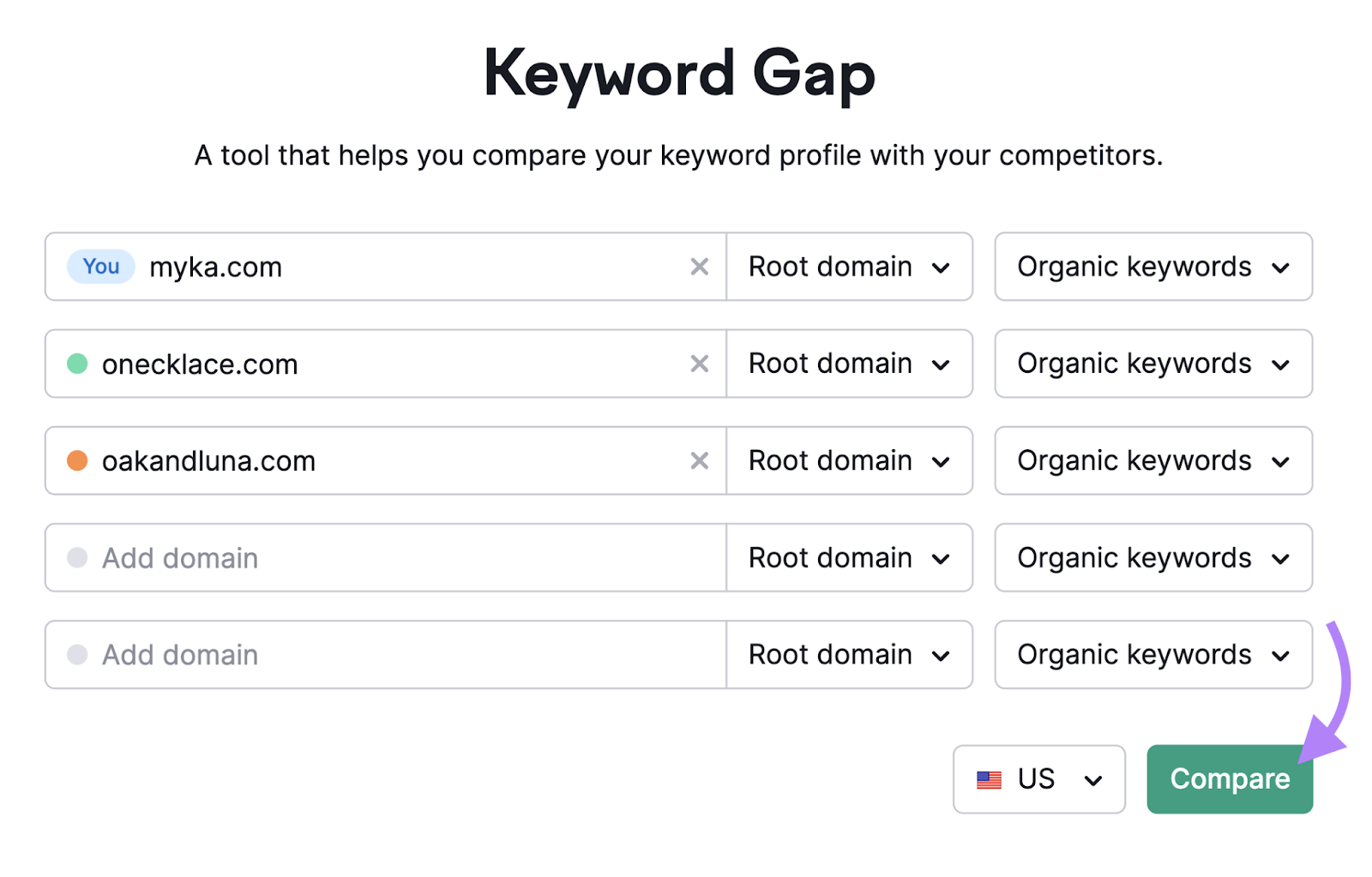This screenshot has width=1372, height=877.
Task: Remove oakandluna.com using the X icon
Action: (700, 460)
